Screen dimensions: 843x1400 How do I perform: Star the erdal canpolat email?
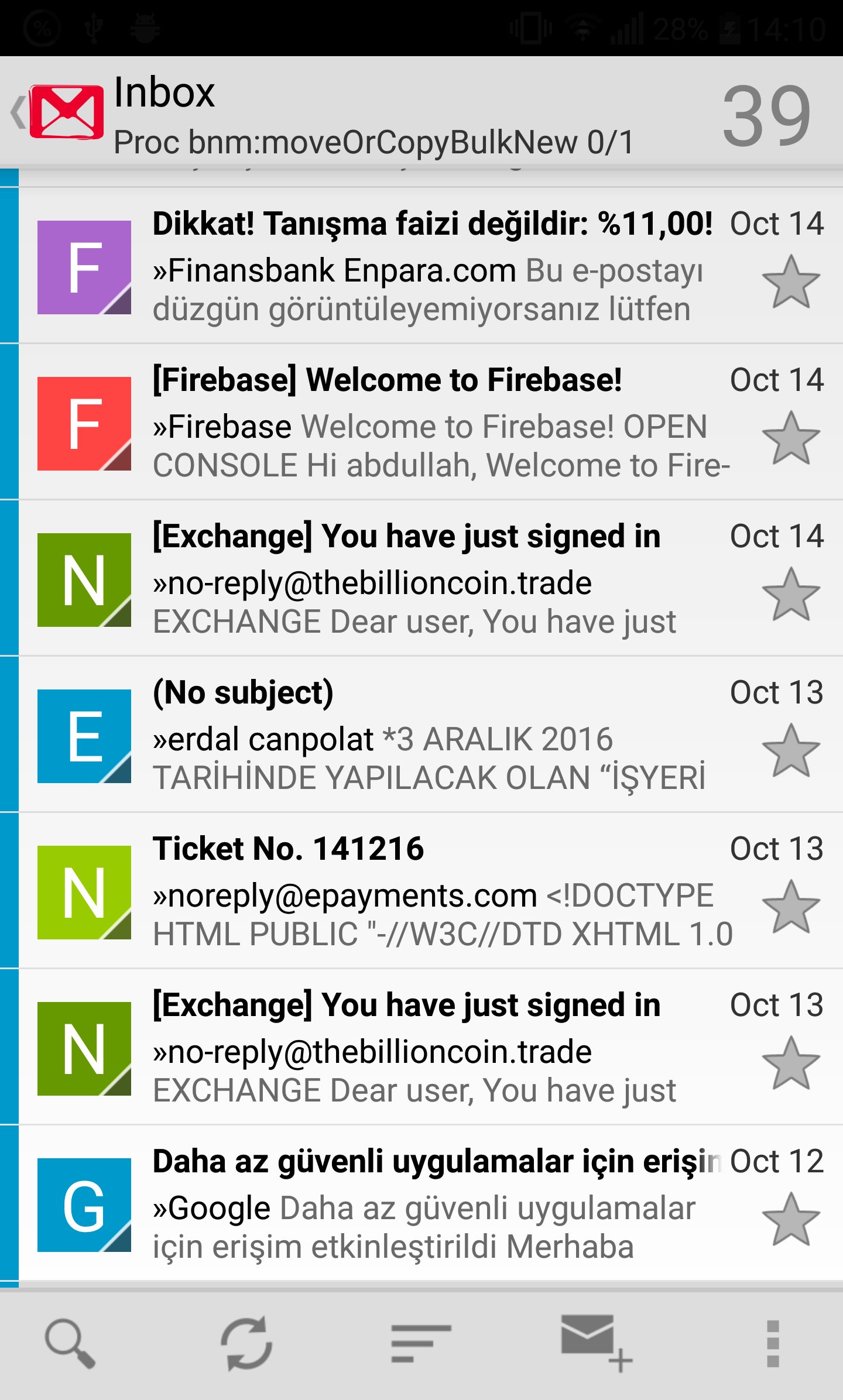click(790, 752)
